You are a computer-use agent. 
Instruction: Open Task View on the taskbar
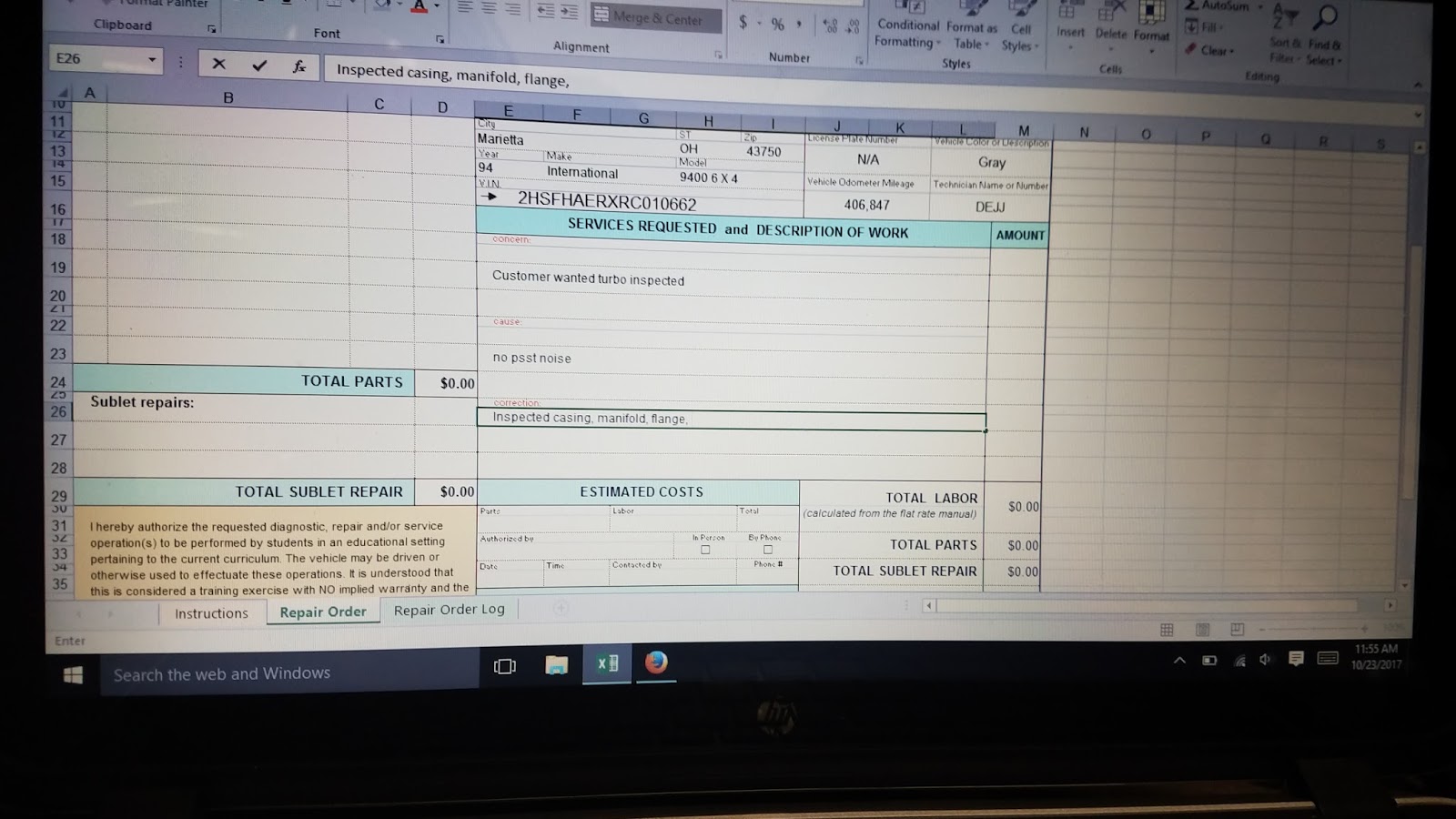(x=504, y=666)
